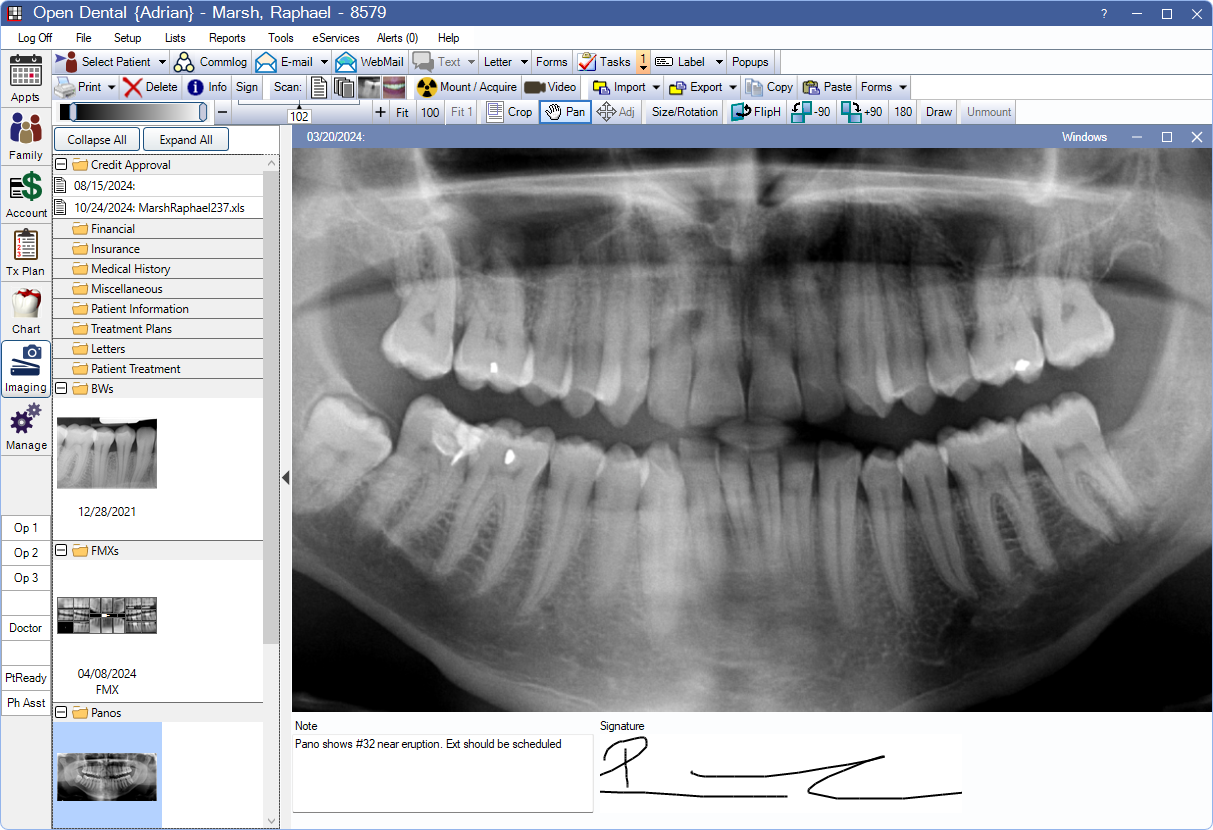Activate the Crop tool
Viewport: 1213px width, 830px height.
point(509,112)
